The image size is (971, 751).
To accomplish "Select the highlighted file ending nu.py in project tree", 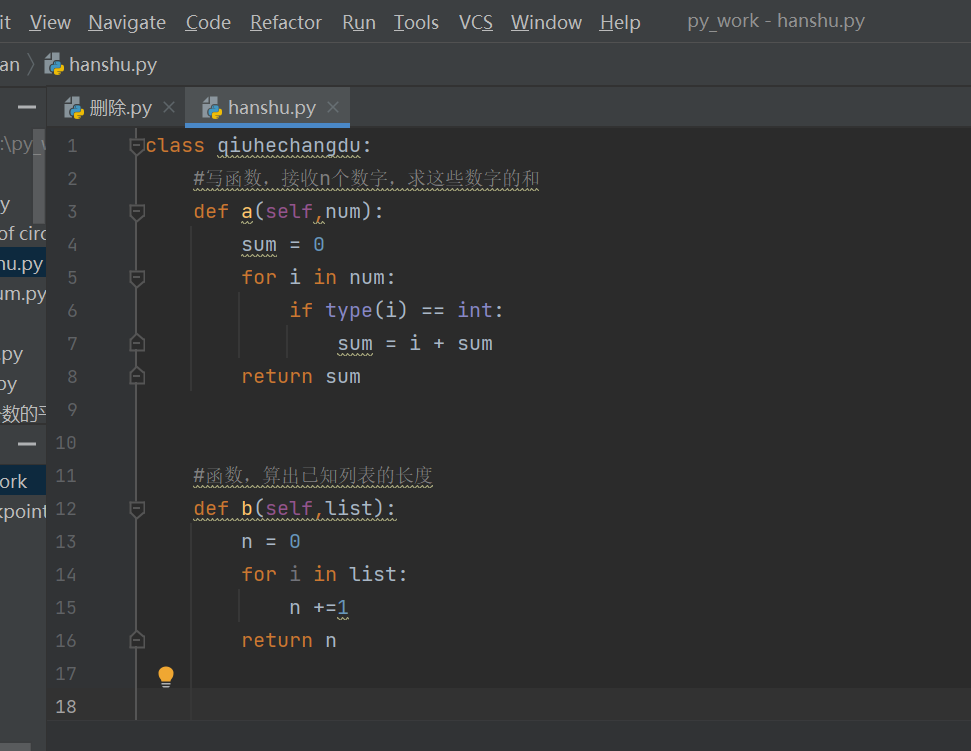I will [x=23, y=264].
